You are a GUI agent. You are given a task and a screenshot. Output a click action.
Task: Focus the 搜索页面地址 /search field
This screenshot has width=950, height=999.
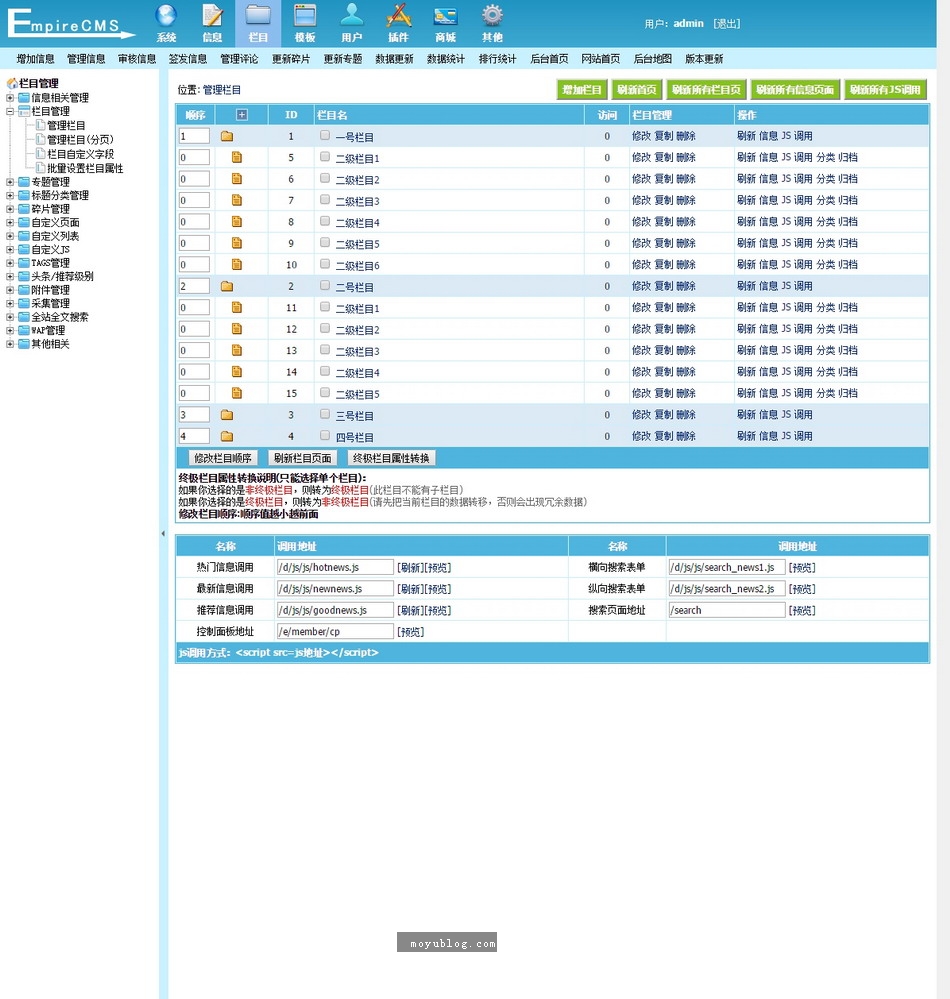(727, 610)
